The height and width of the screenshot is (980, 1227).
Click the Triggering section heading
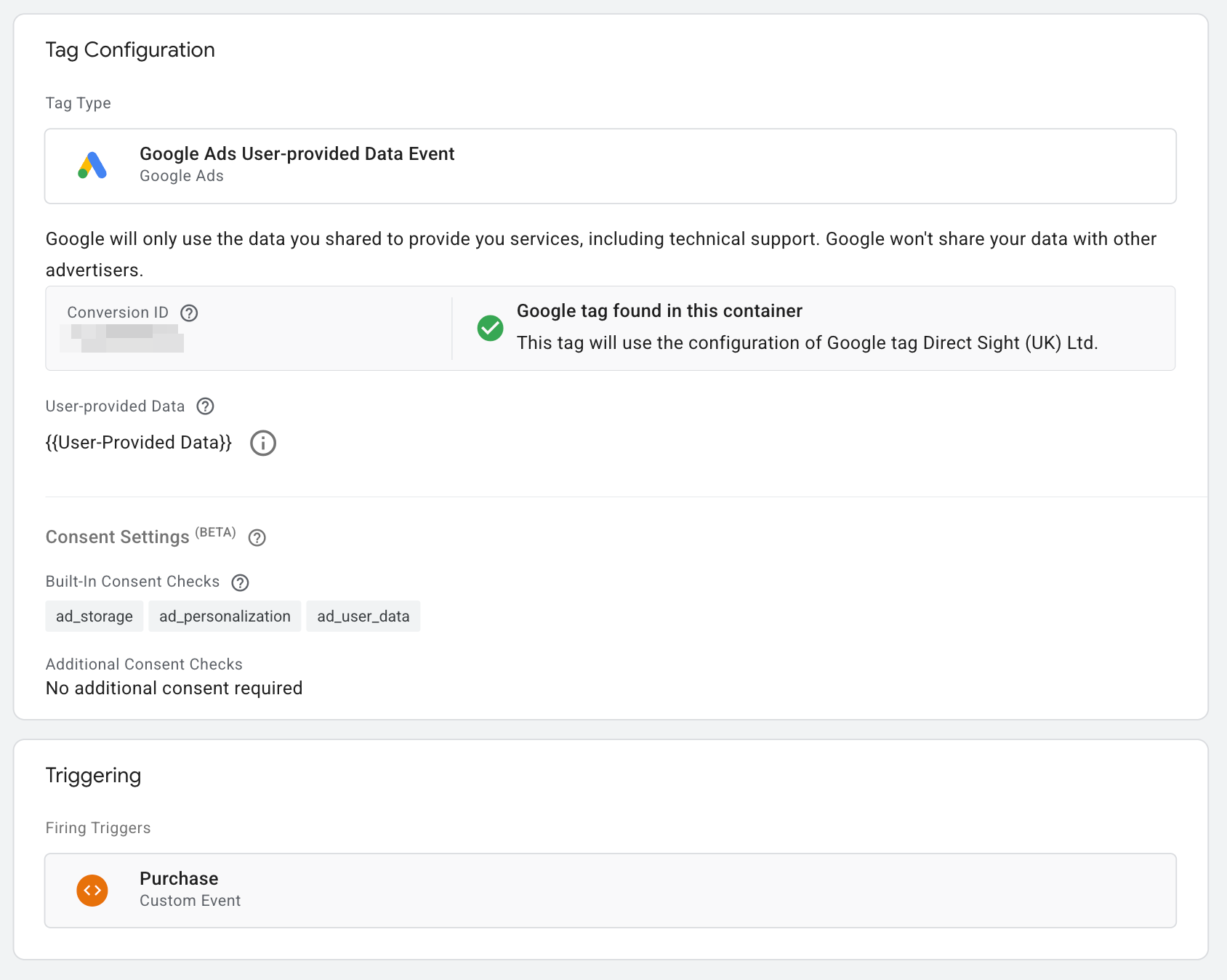tap(93, 776)
